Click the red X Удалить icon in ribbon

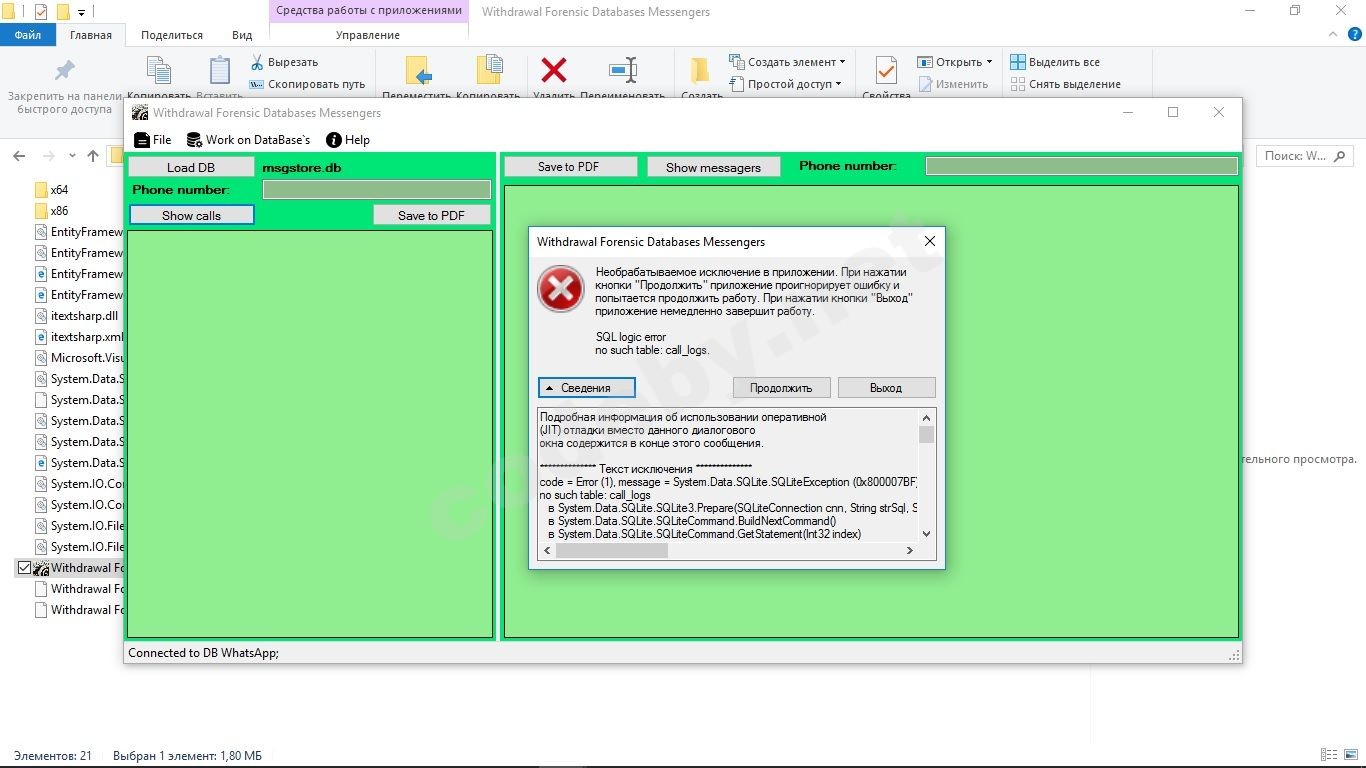[x=554, y=70]
